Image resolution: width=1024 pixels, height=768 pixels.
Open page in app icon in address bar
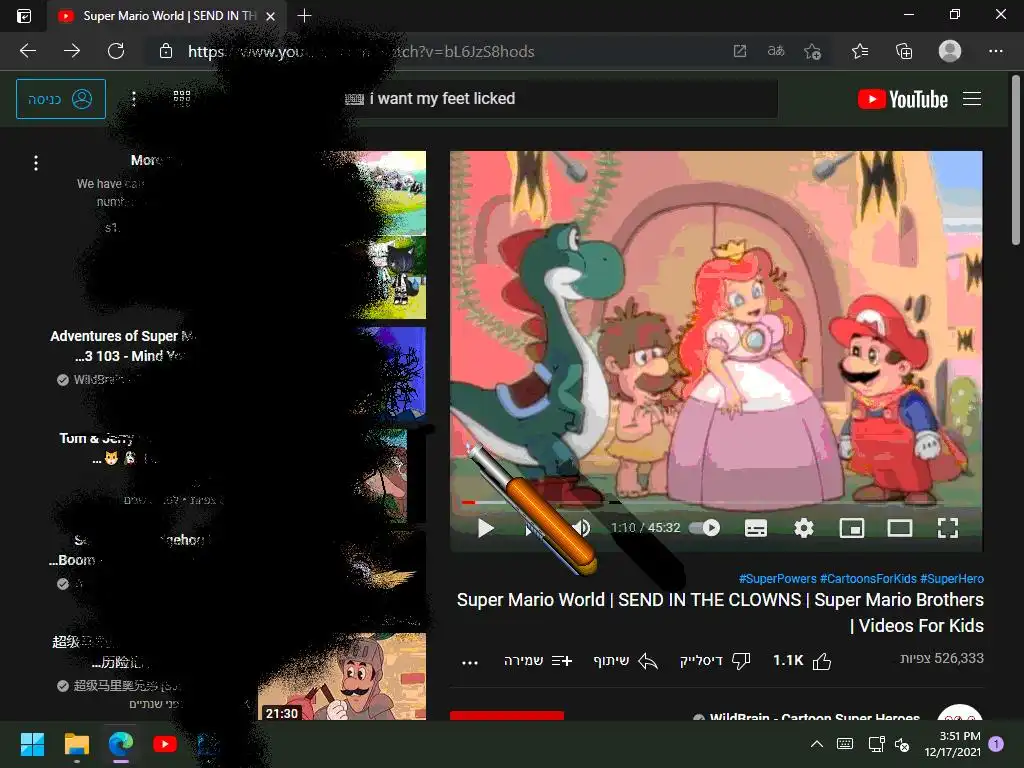click(x=739, y=51)
